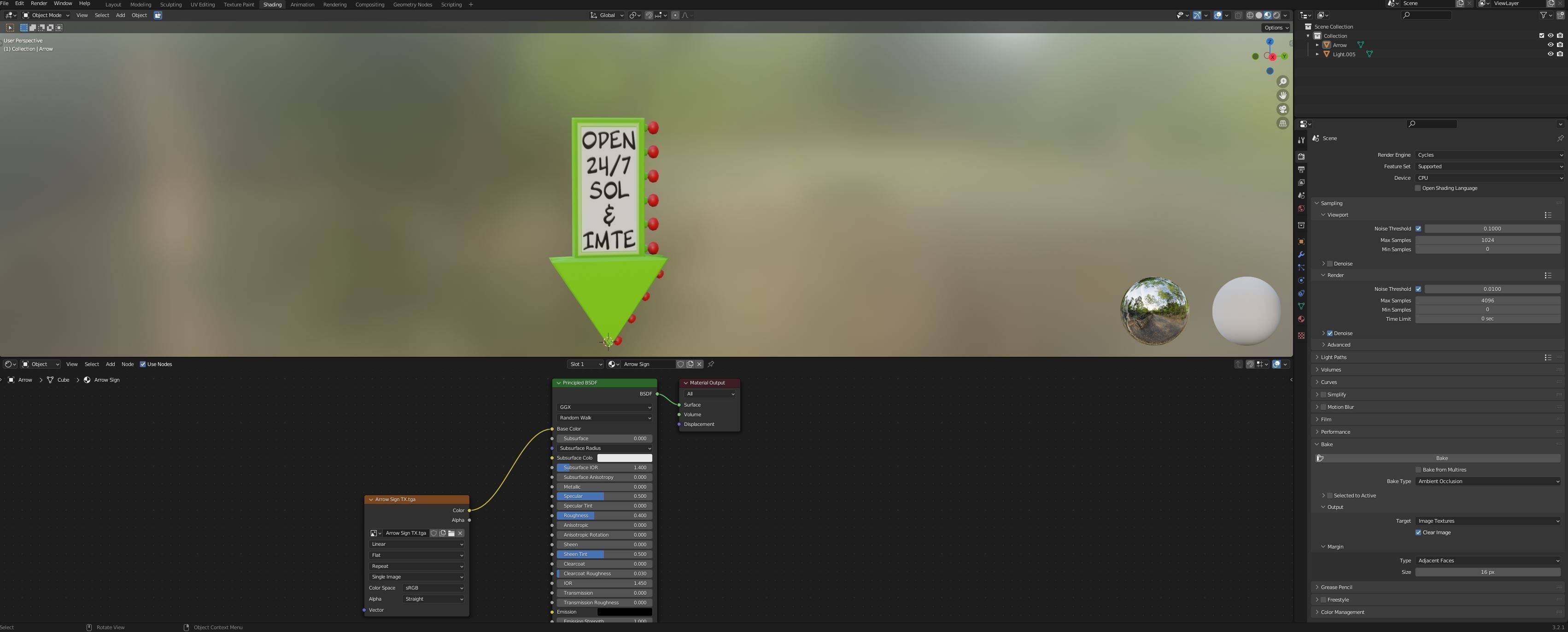Click the Bake button

point(1441,458)
